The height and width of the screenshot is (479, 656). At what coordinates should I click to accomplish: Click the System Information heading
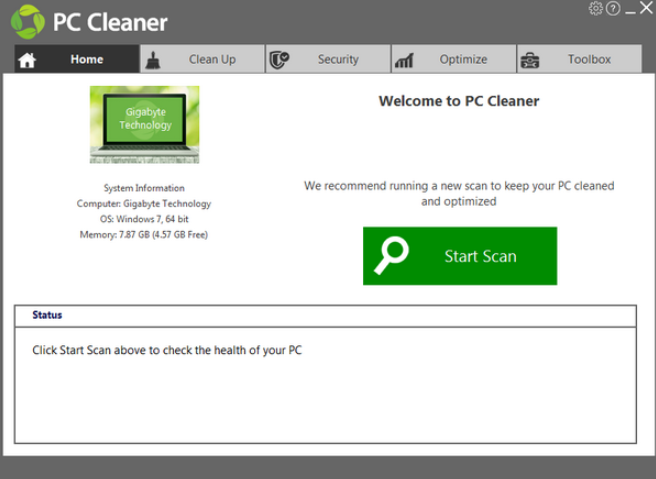click(x=144, y=188)
